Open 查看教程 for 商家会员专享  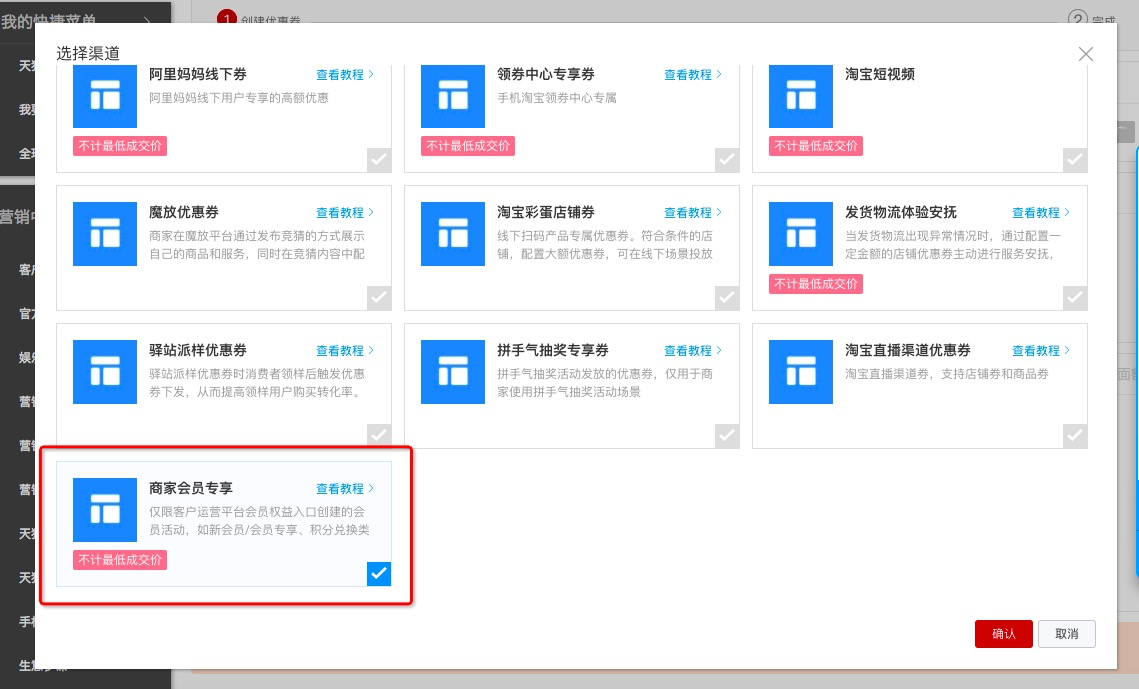tap(345, 489)
